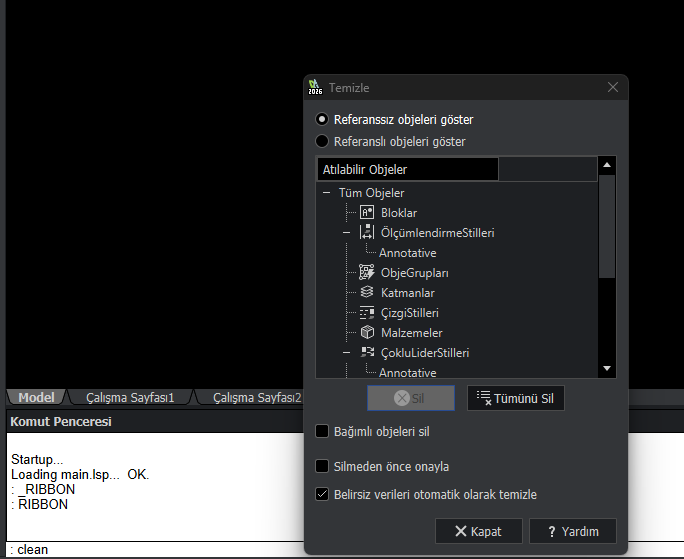Click the 'Kapat' button
The image size is (684, 559).
click(479, 531)
